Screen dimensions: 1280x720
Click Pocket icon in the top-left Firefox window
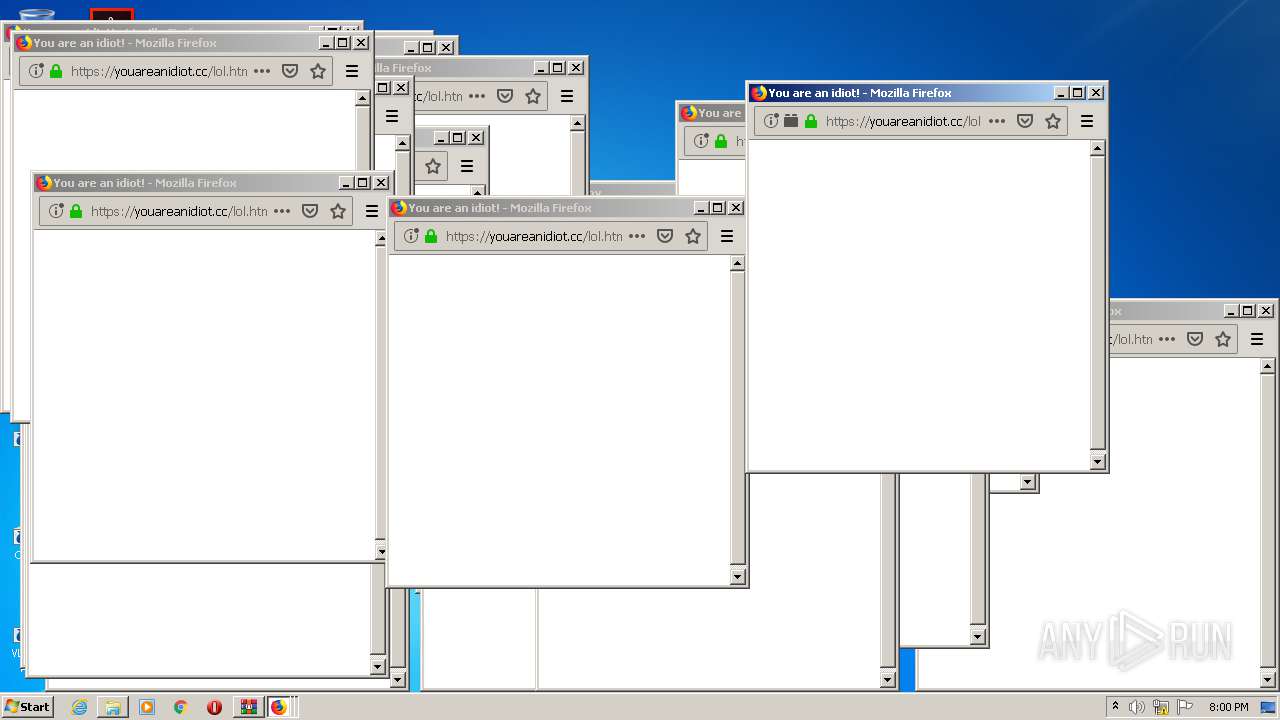290,71
